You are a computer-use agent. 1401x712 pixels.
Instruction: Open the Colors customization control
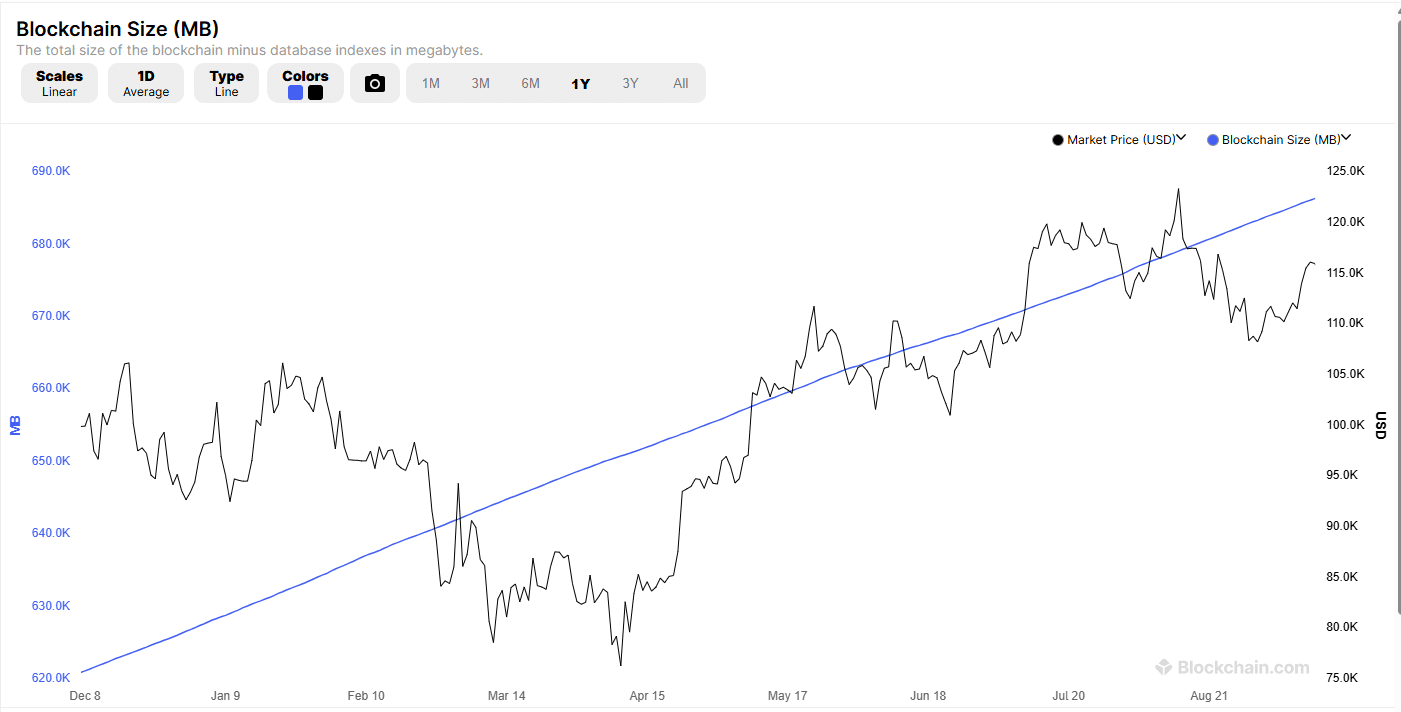coord(304,83)
